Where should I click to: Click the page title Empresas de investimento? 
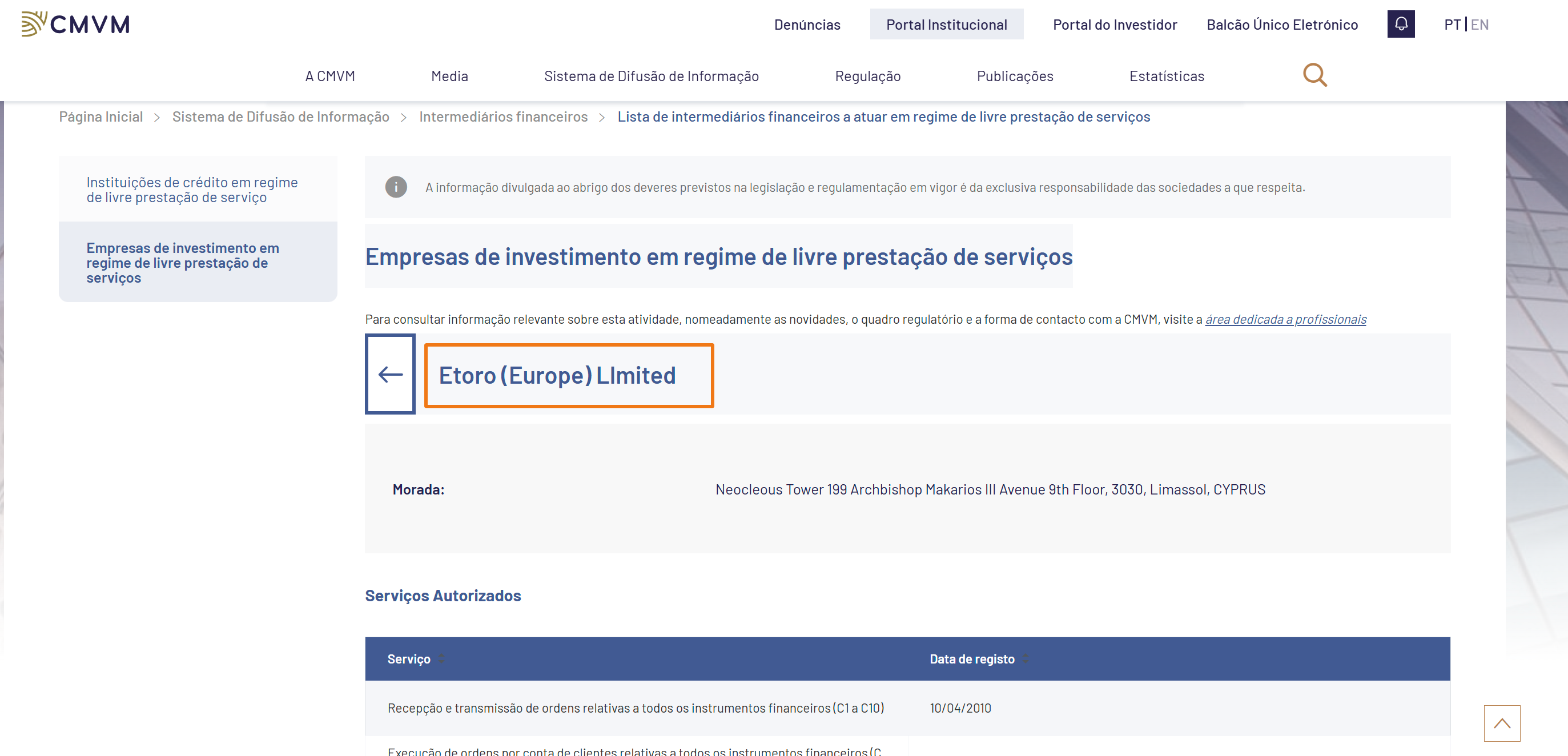(x=718, y=256)
